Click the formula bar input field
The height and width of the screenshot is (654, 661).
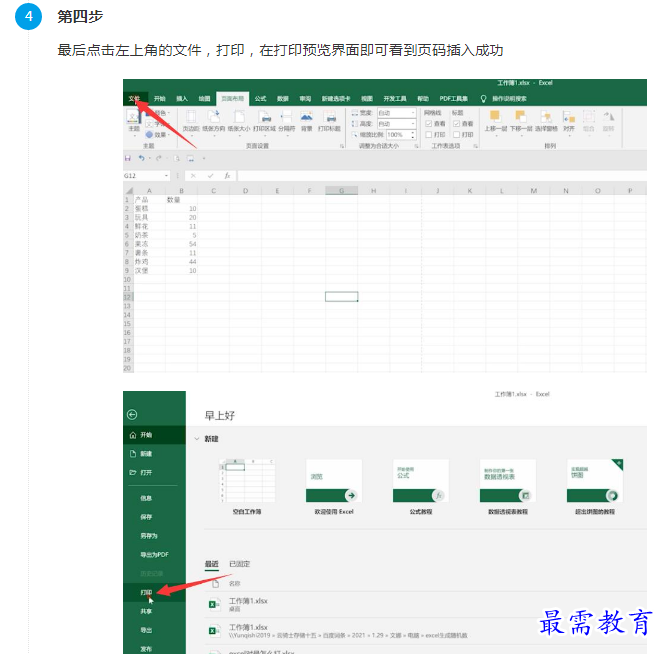[442, 175]
